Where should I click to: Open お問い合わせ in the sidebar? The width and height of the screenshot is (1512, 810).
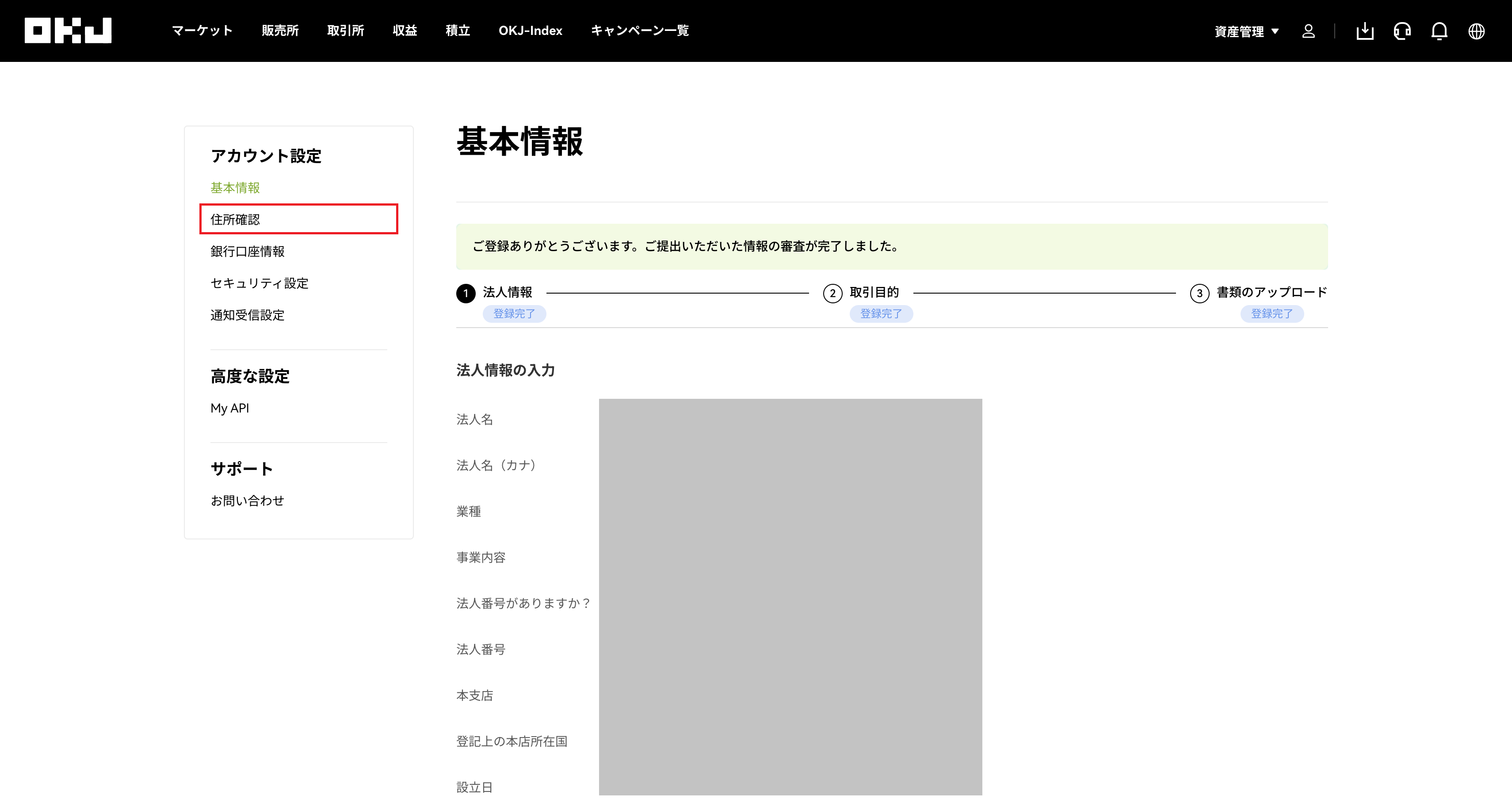click(x=248, y=501)
